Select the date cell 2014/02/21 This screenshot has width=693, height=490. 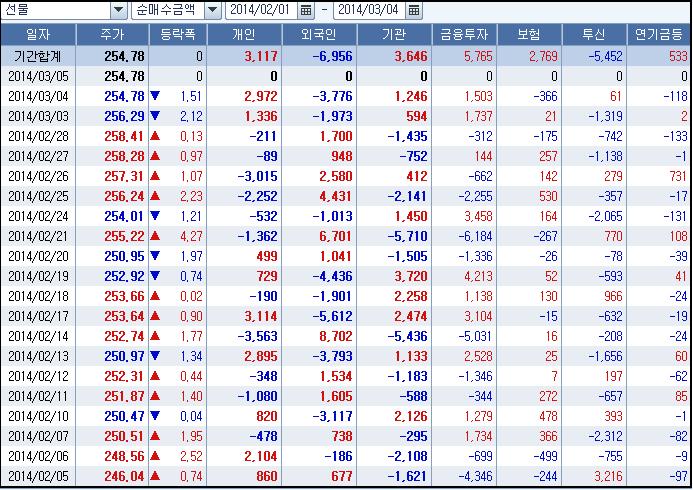[38, 236]
